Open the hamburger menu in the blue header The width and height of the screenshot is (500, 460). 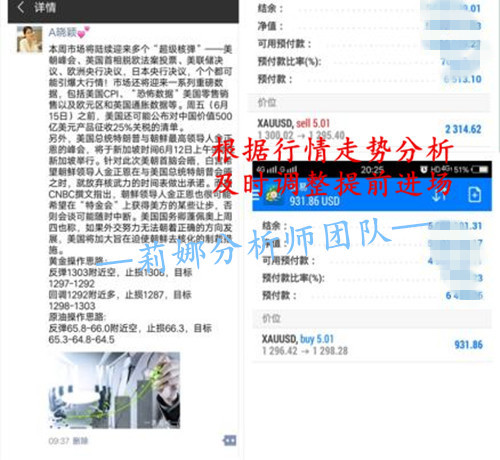256,194
